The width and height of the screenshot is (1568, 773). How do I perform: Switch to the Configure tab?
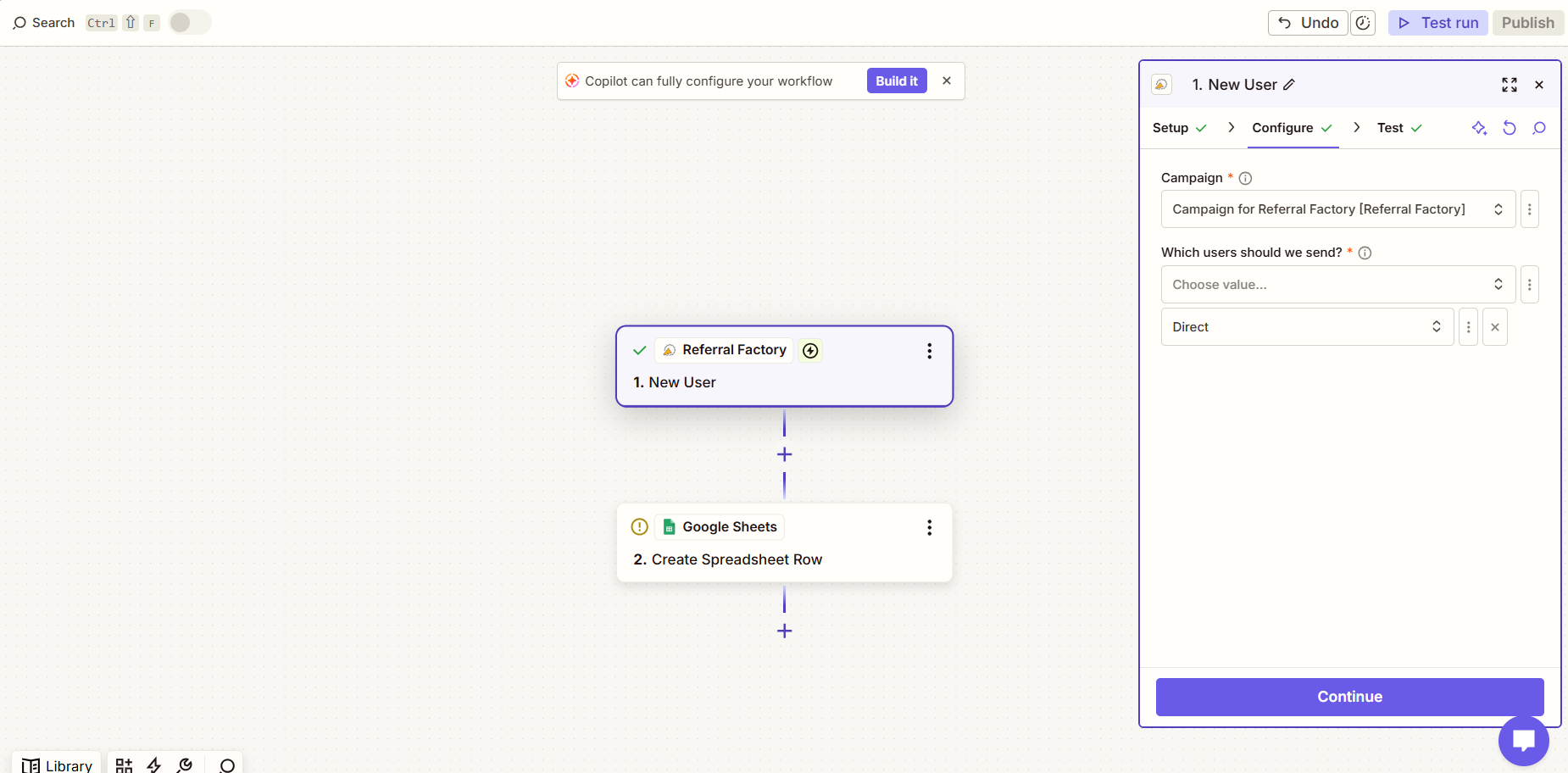pyautogui.click(x=1293, y=128)
